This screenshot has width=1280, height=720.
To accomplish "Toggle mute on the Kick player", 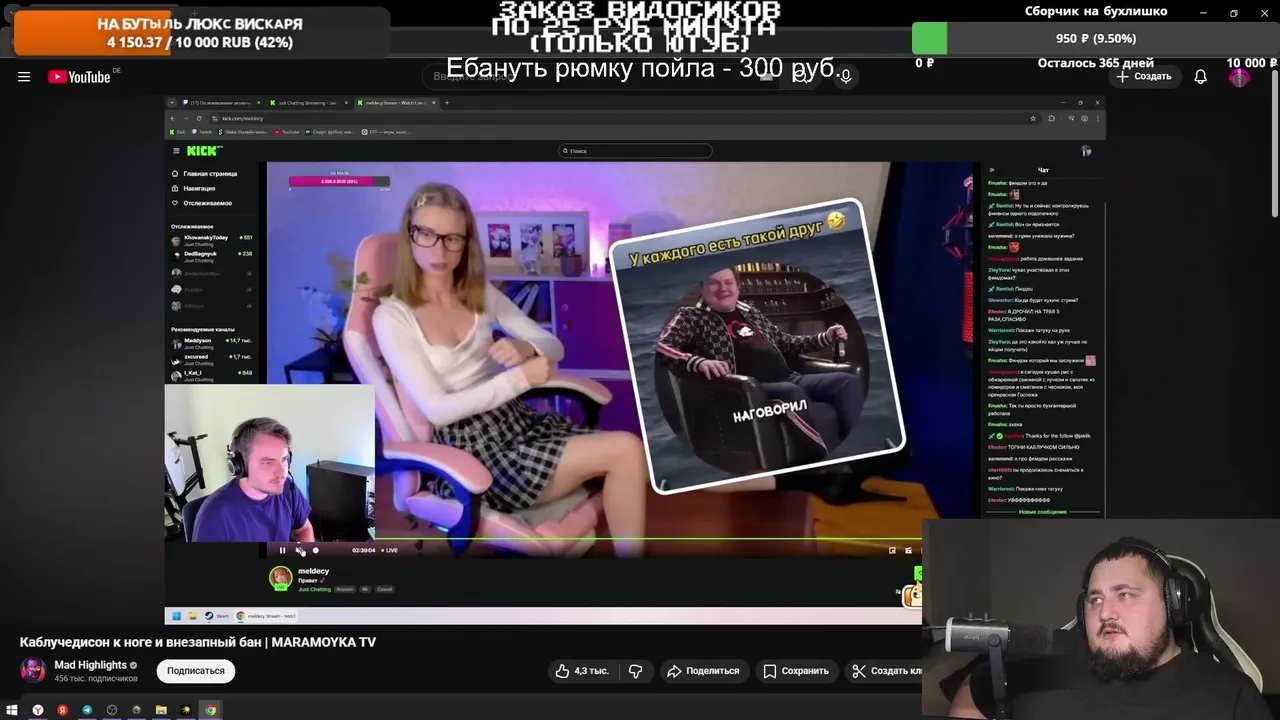I will (299, 550).
